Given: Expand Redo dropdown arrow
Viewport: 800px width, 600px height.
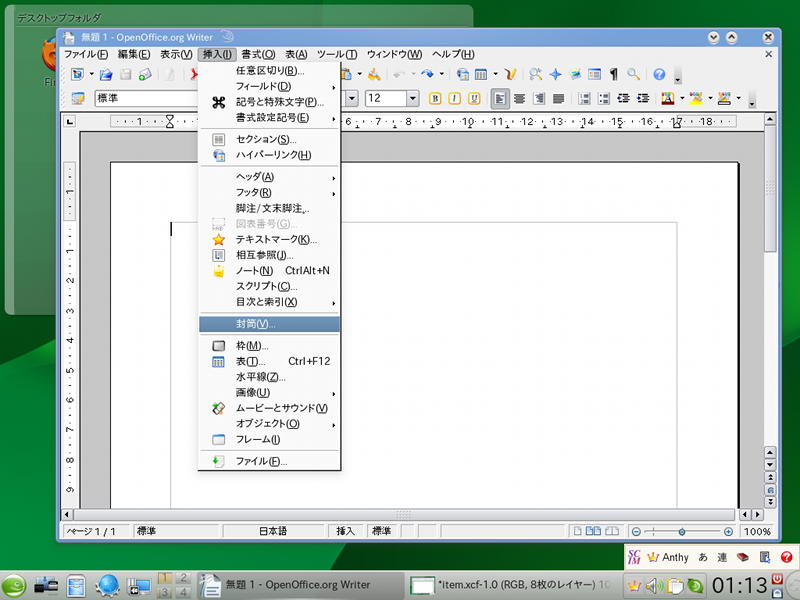Looking at the screenshot, I should coord(441,74).
